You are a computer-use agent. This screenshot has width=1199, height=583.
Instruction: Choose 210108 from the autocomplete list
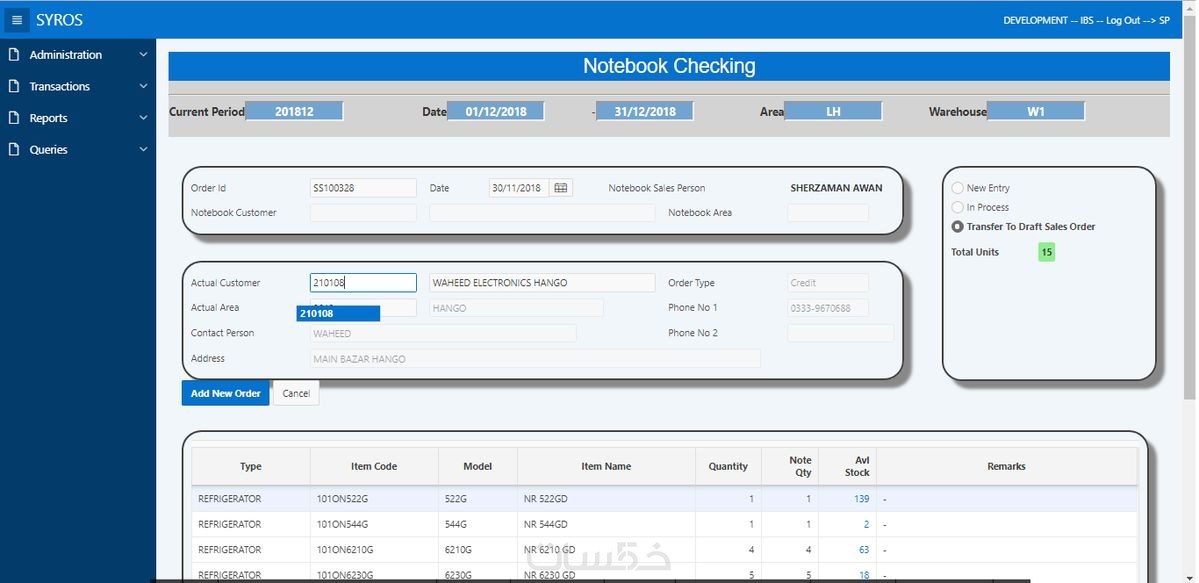[x=338, y=313]
